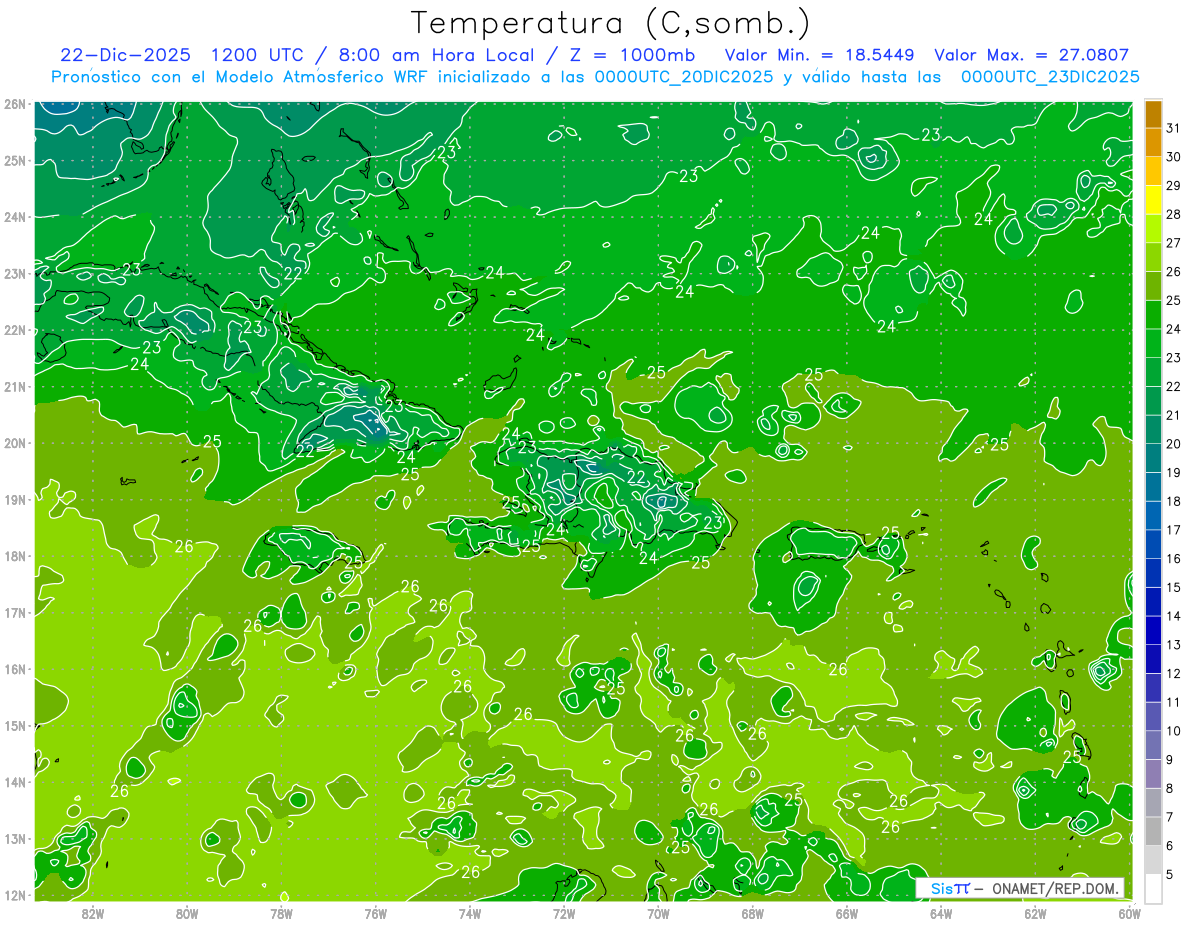Click the 25N latitude axis label

pos(14,161)
